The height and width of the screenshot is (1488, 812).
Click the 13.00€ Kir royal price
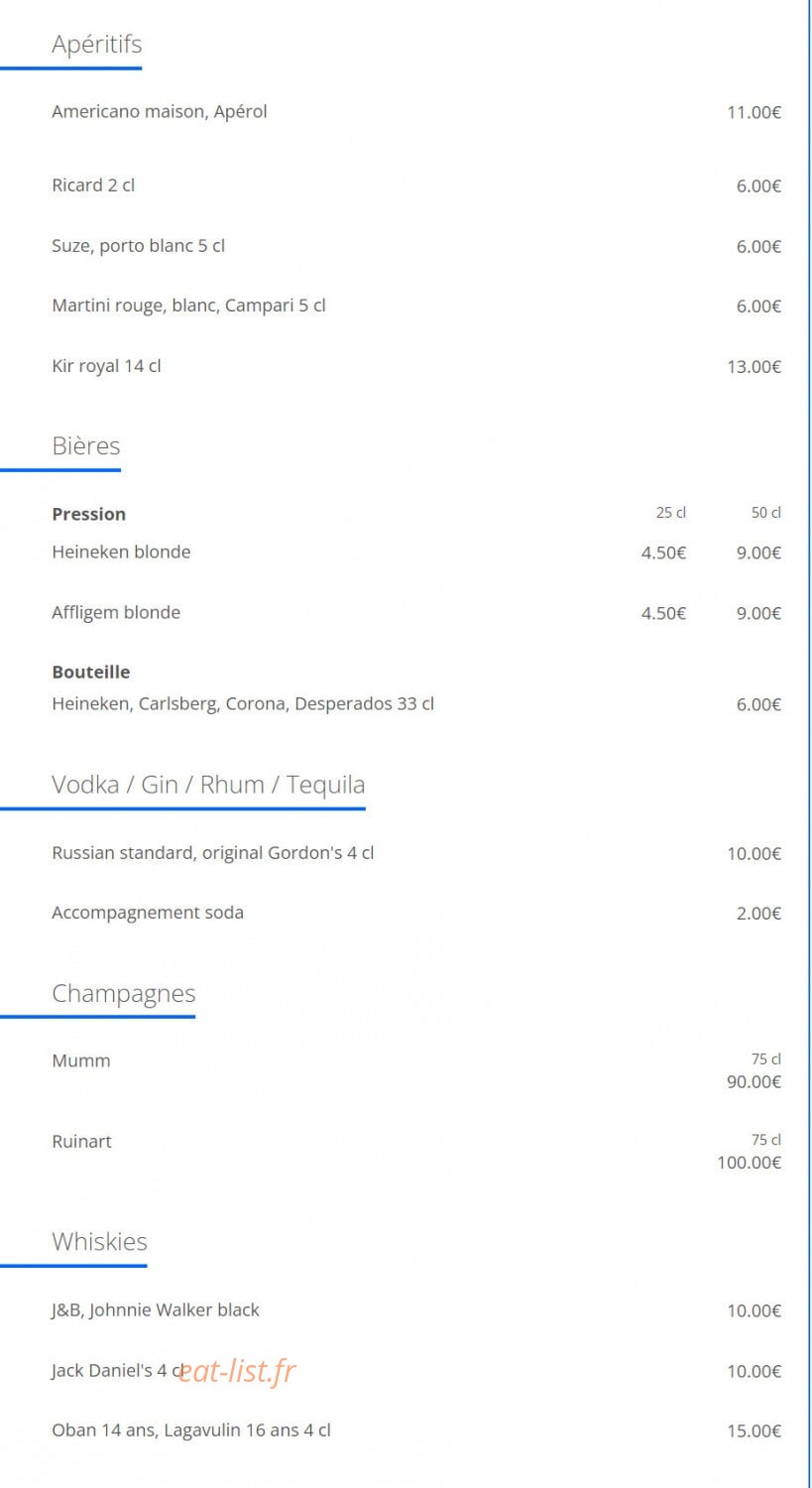(754, 367)
